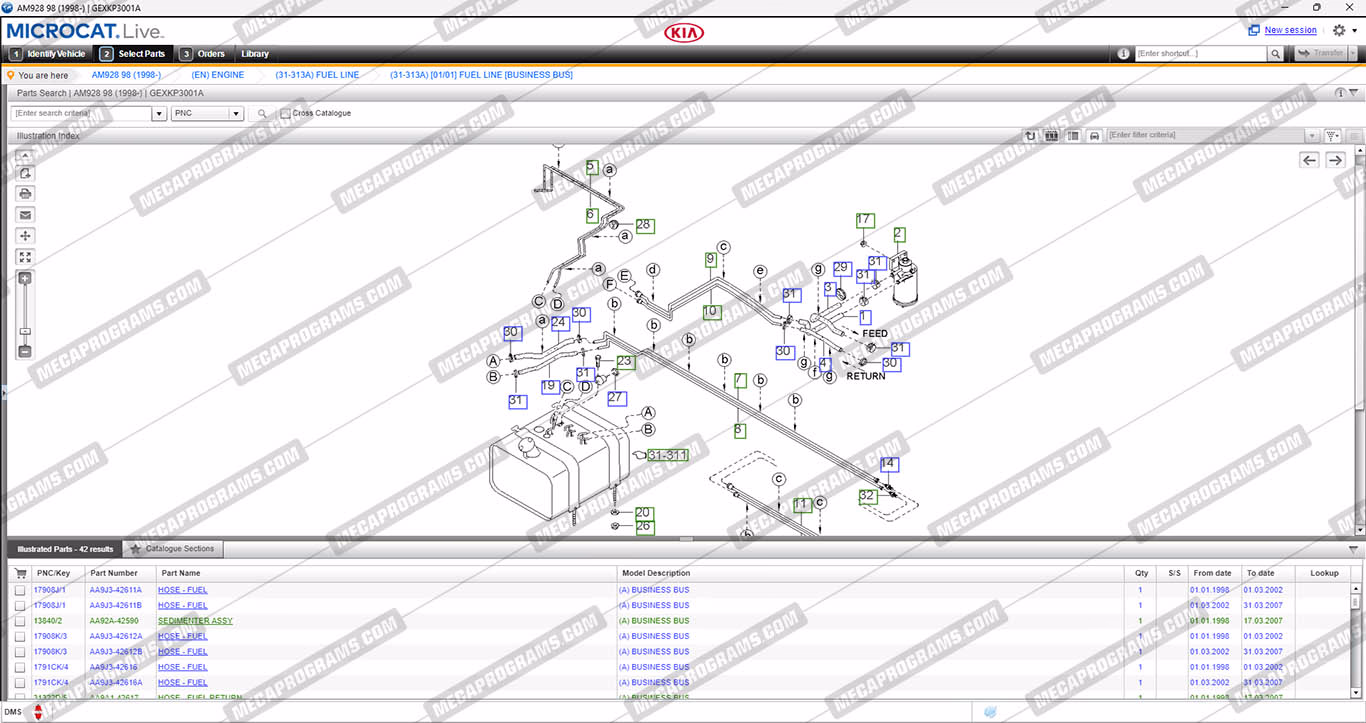
Task: Click the zoom out minus button
Action: click(x=25, y=351)
